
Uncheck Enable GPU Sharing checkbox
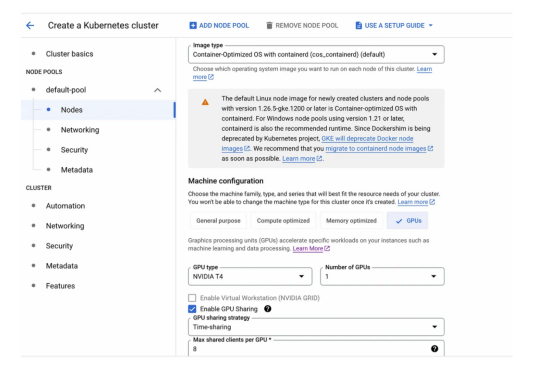[192, 309]
